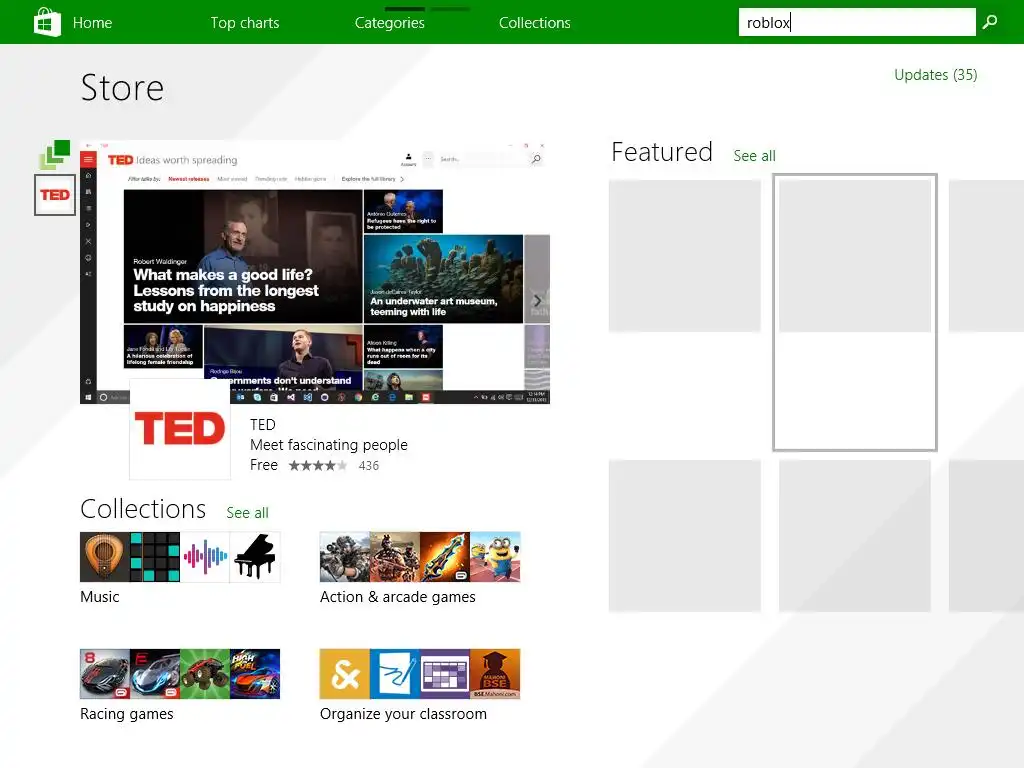This screenshot has height=768, width=1024.
Task: Click the Meet fascinating people tagline
Action: [328, 445]
